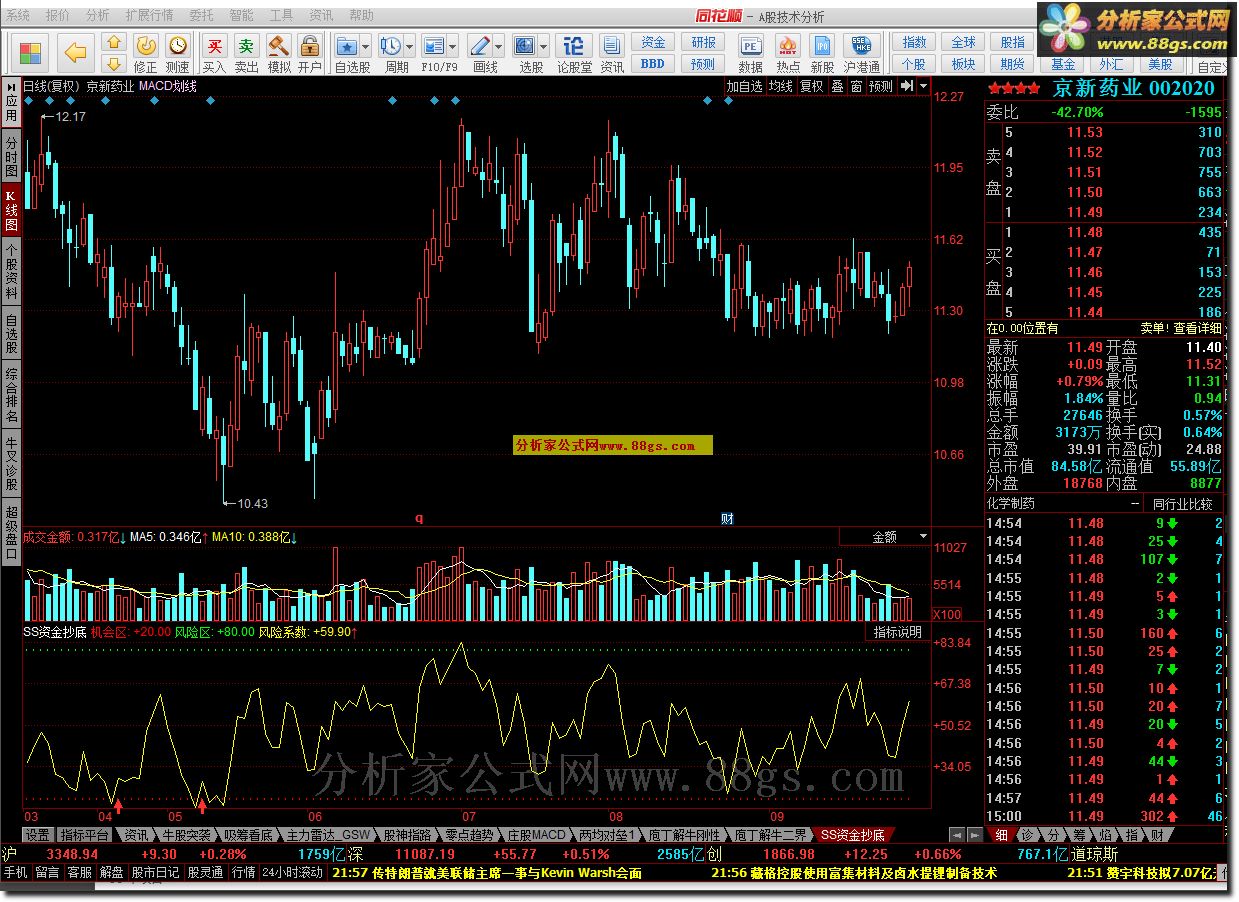Click the 预测 button under 研报
The image size is (1239, 902).
[x=703, y=64]
